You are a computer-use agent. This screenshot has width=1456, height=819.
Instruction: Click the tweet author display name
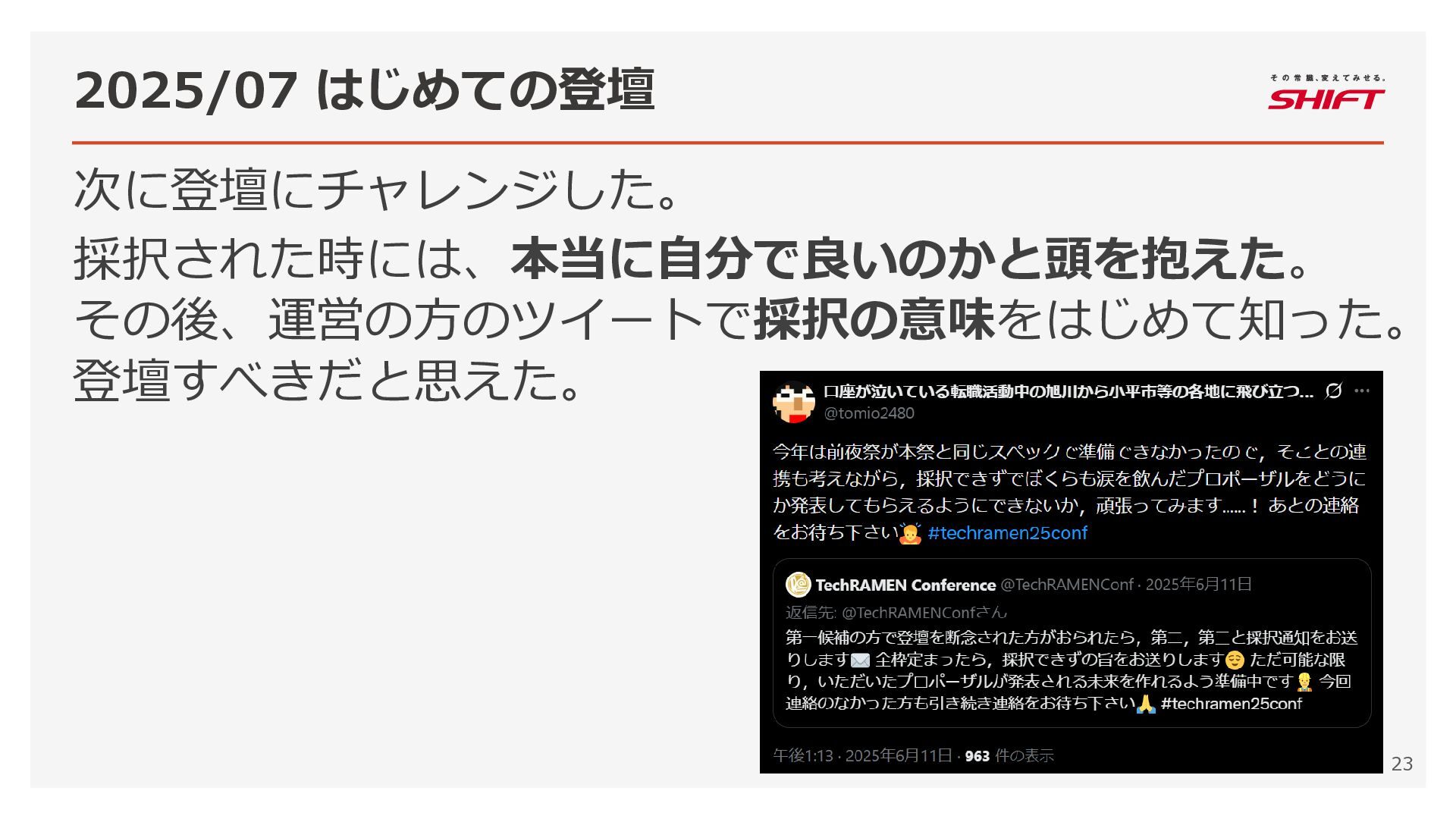click(x=1068, y=391)
